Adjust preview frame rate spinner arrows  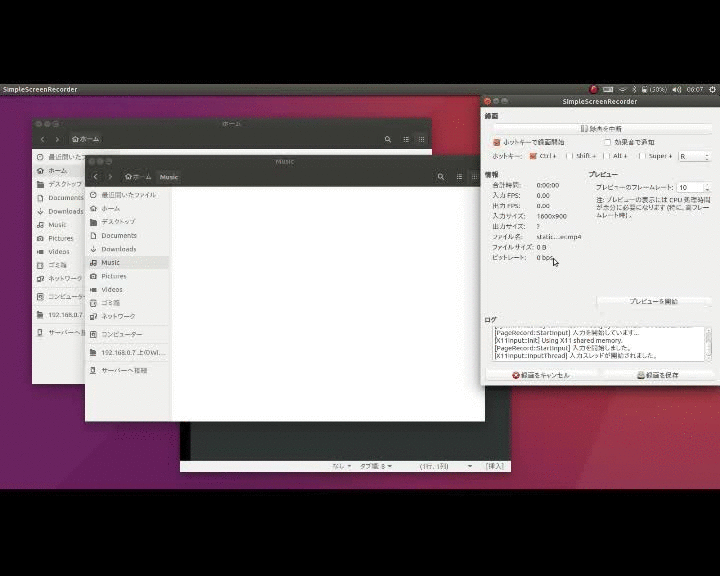[x=707, y=187]
